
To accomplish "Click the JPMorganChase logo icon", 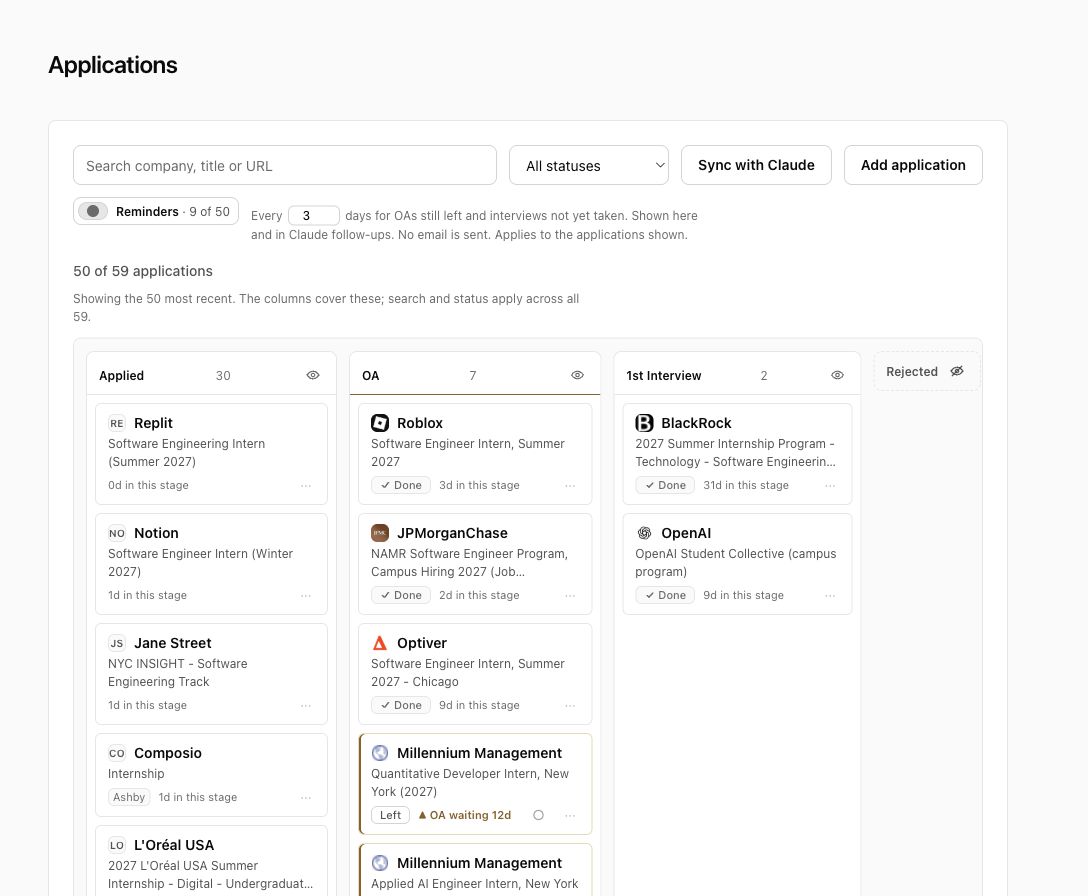I will coord(380,533).
